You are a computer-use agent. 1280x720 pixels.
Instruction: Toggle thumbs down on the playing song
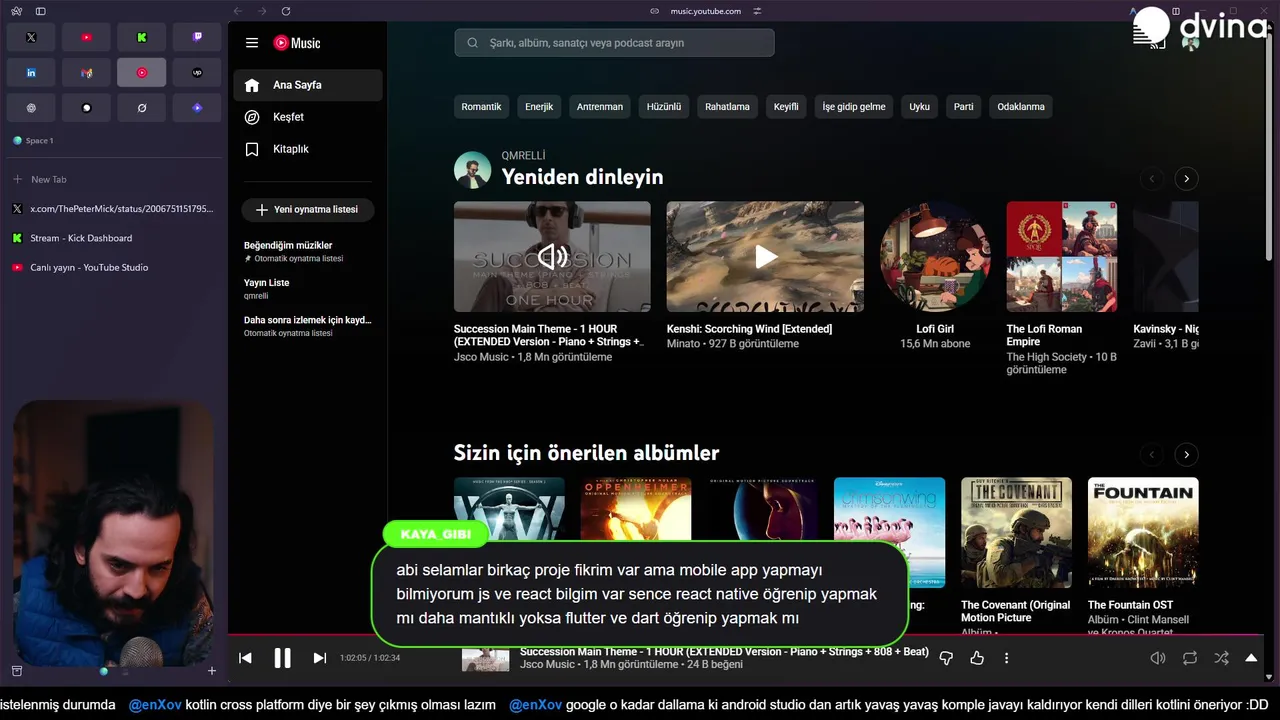point(946,658)
